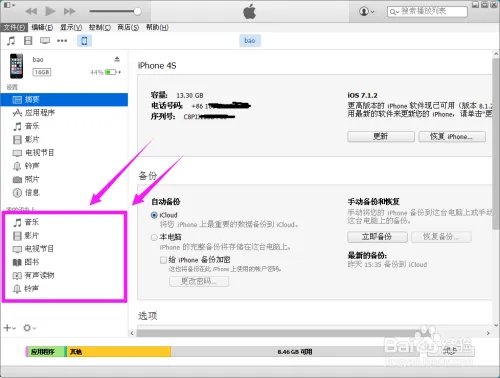
Task: Select the bao device tab at top
Action: (250, 41)
